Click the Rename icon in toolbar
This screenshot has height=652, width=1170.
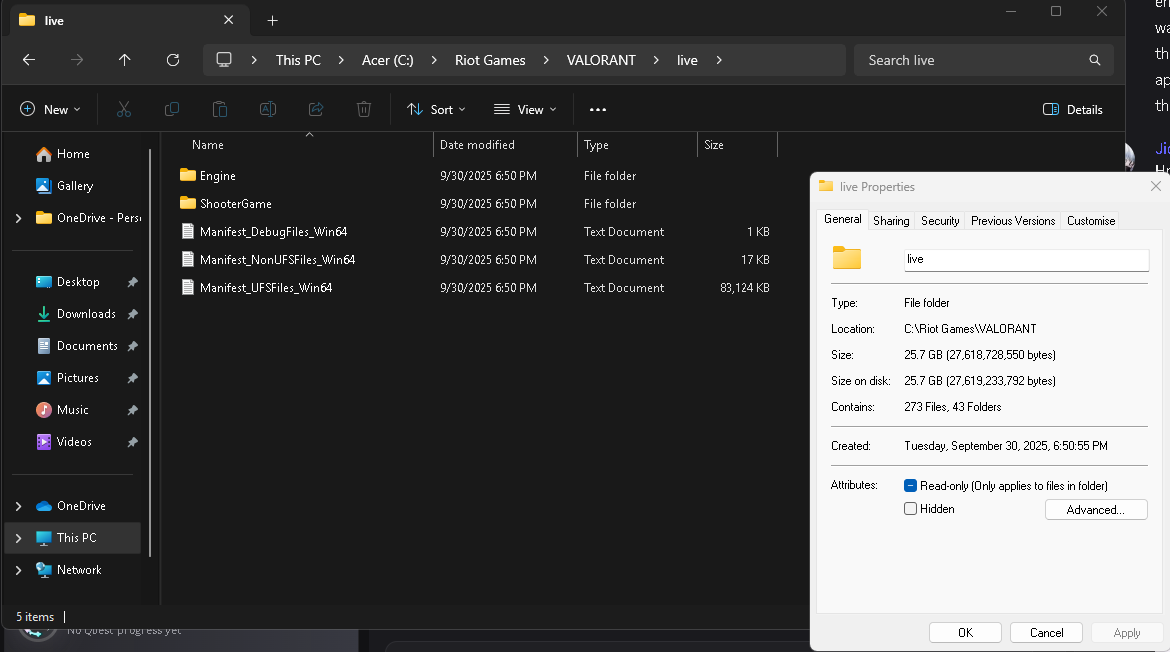click(268, 109)
